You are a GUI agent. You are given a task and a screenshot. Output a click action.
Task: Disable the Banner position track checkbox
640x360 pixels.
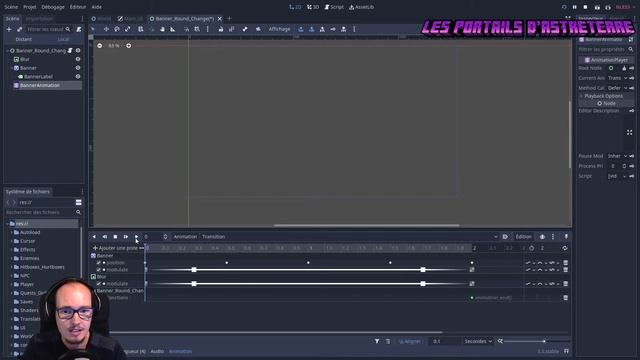(98, 263)
